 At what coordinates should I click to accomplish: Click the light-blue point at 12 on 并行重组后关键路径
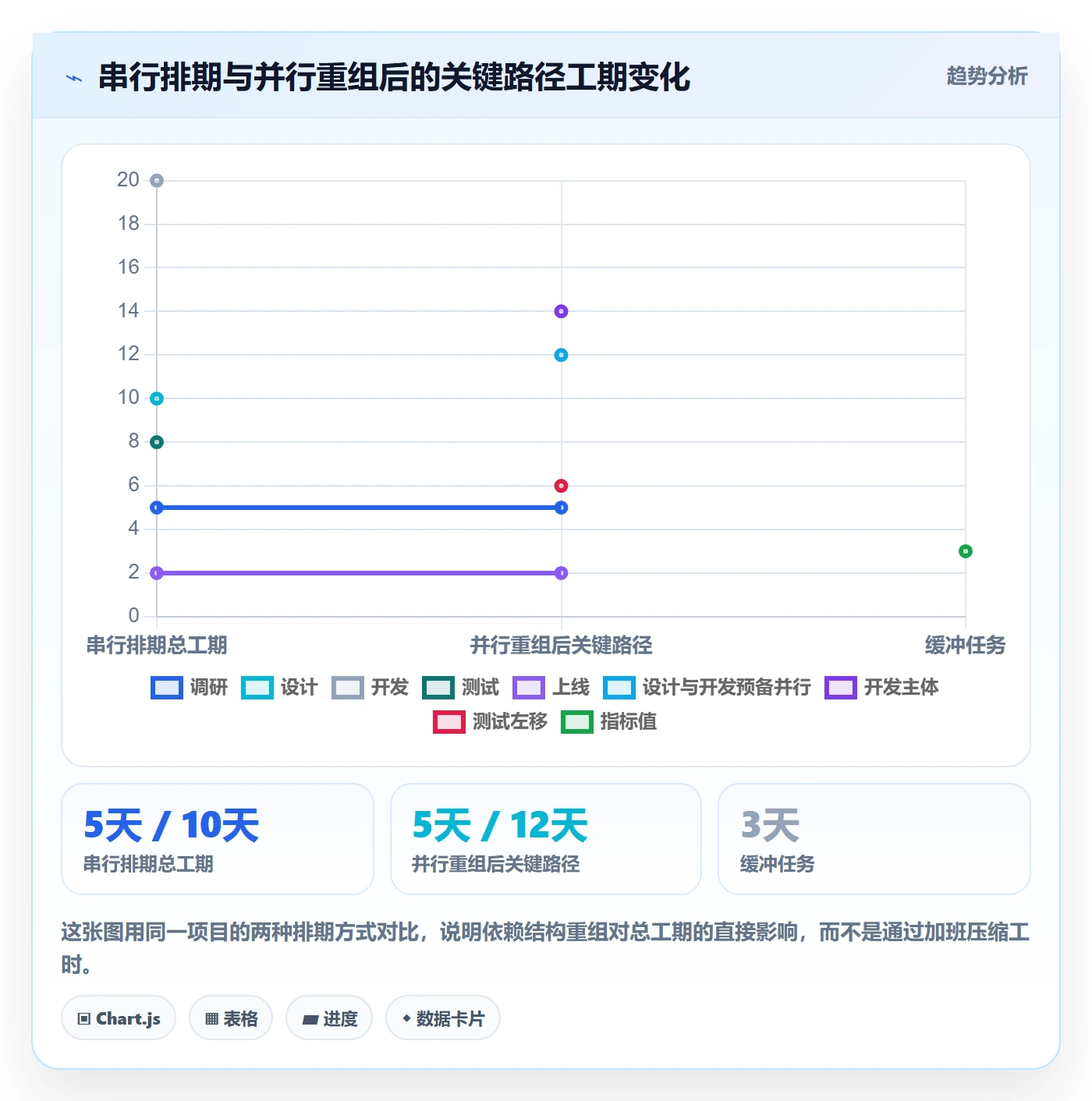click(x=561, y=355)
